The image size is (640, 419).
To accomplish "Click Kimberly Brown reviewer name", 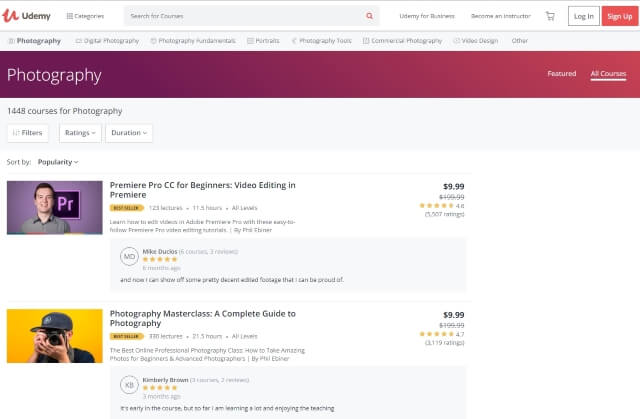I will tap(165, 380).
